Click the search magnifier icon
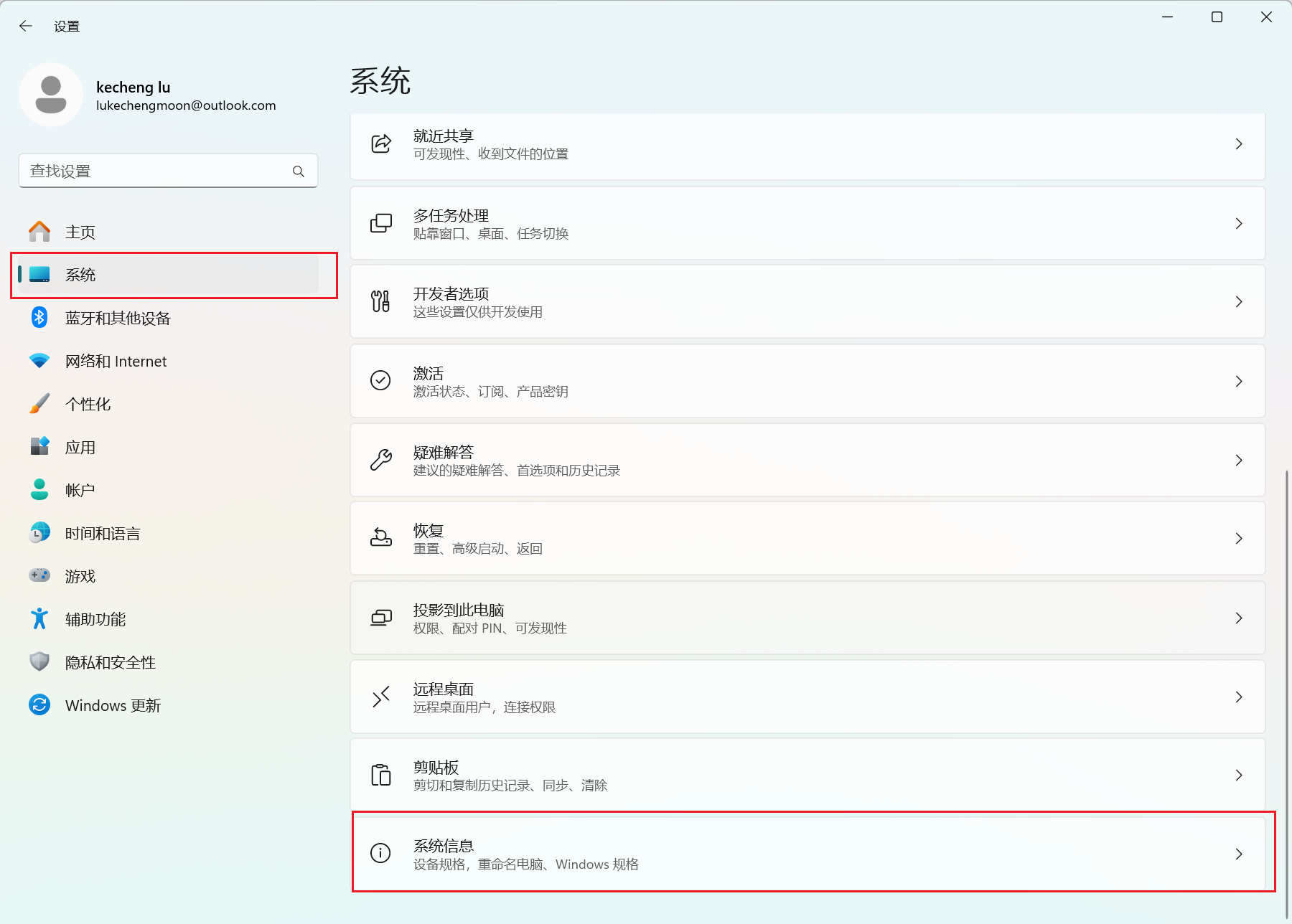Image resolution: width=1292 pixels, height=924 pixels. click(x=299, y=171)
